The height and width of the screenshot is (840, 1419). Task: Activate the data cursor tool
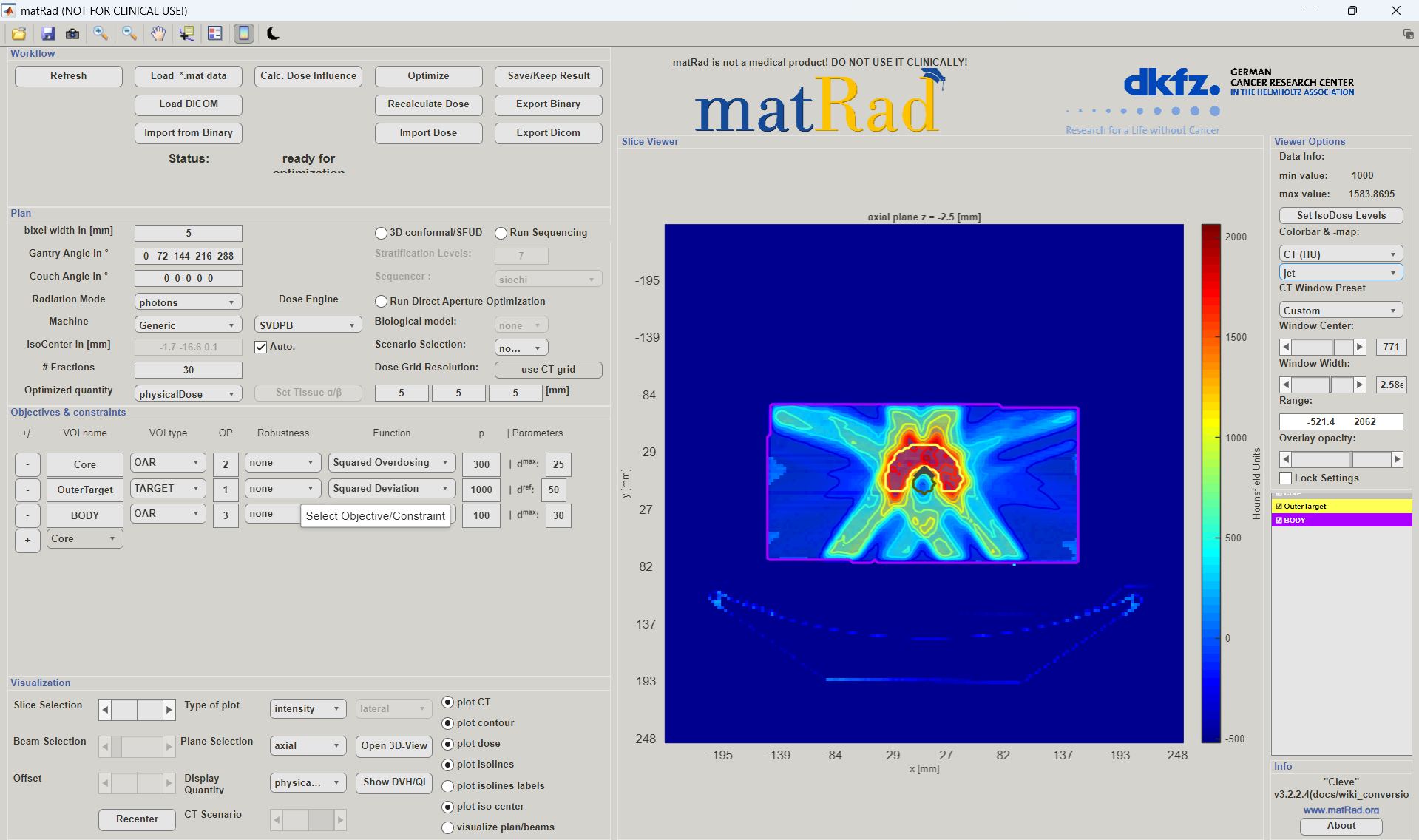click(x=186, y=33)
